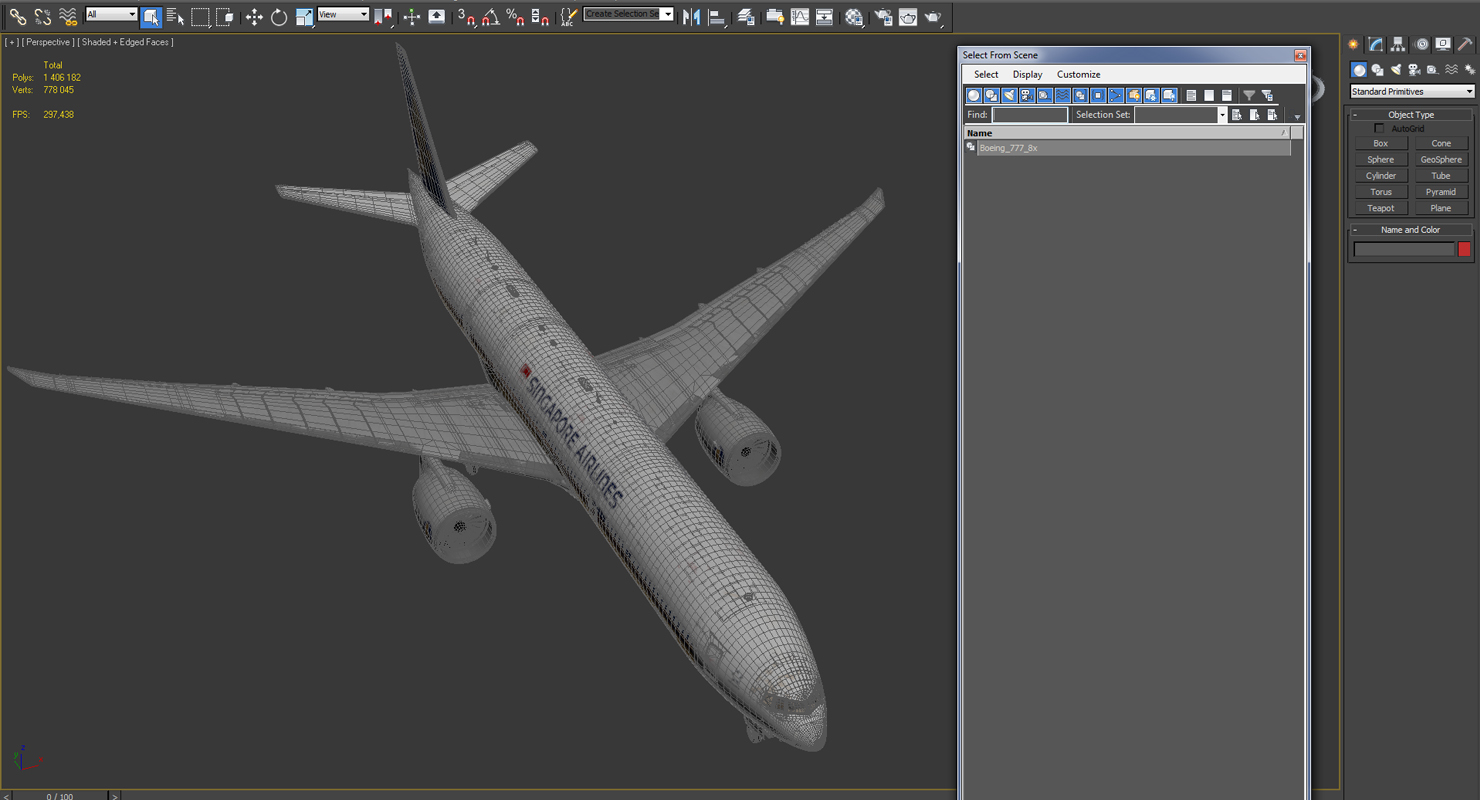Open the Shaded + Edged Faces viewport menu

(x=127, y=42)
